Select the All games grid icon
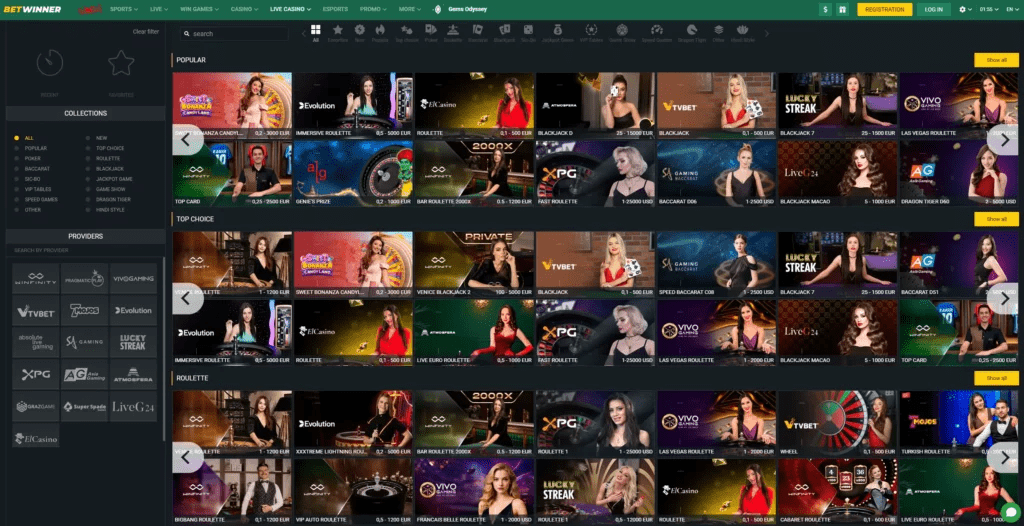1024x526 pixels. [316, 31]
